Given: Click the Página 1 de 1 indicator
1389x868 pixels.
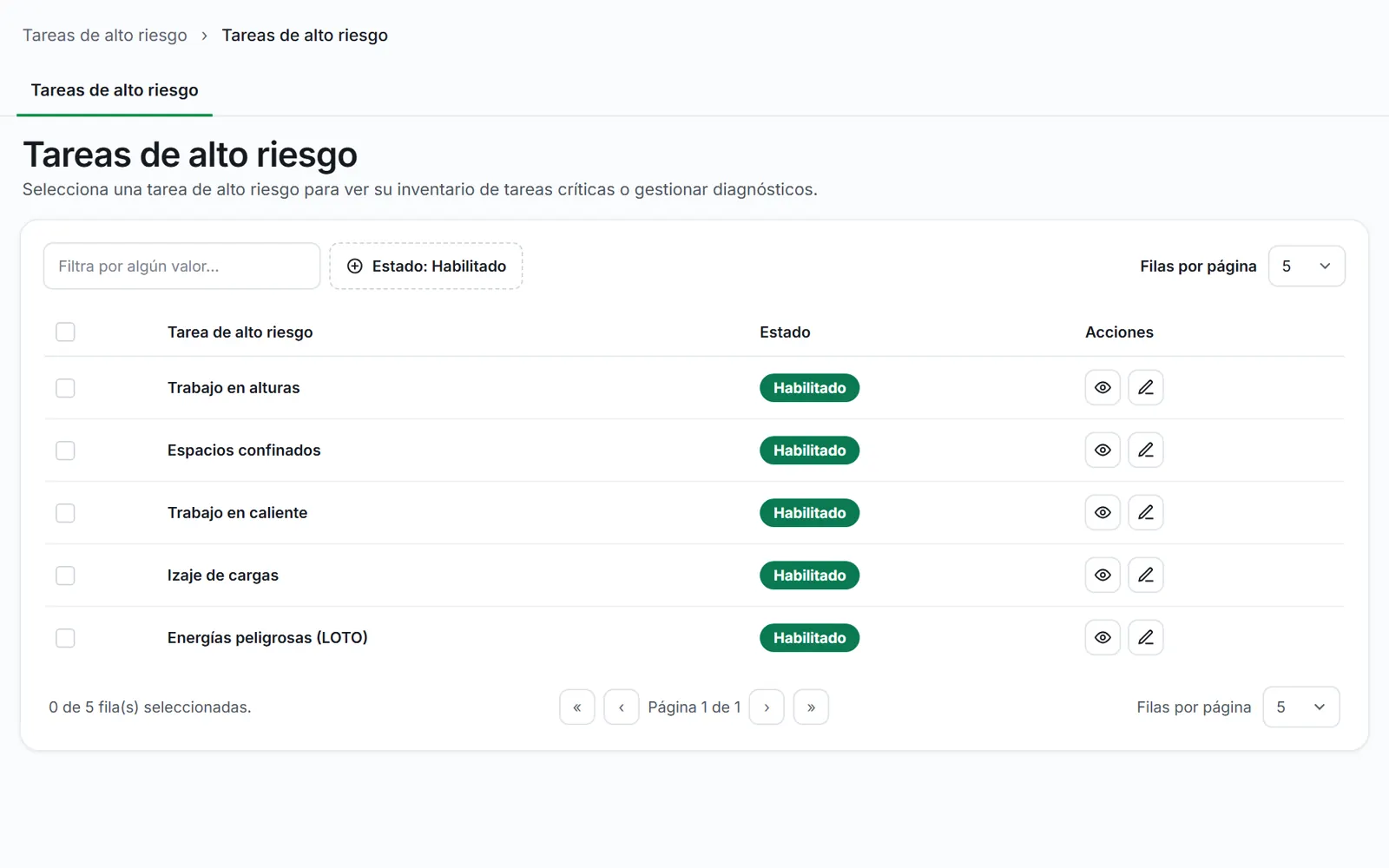Looking at the screenshot, I should point(694,707).
